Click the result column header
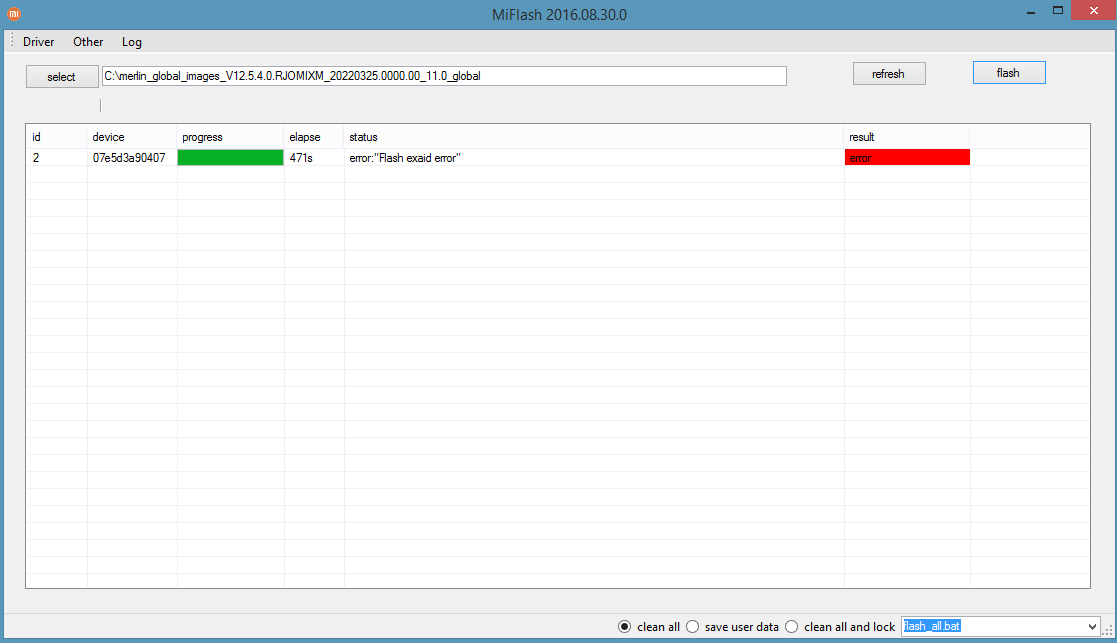Image resolution: width=1117 pixels, height=643 pixels. [907, 137]
